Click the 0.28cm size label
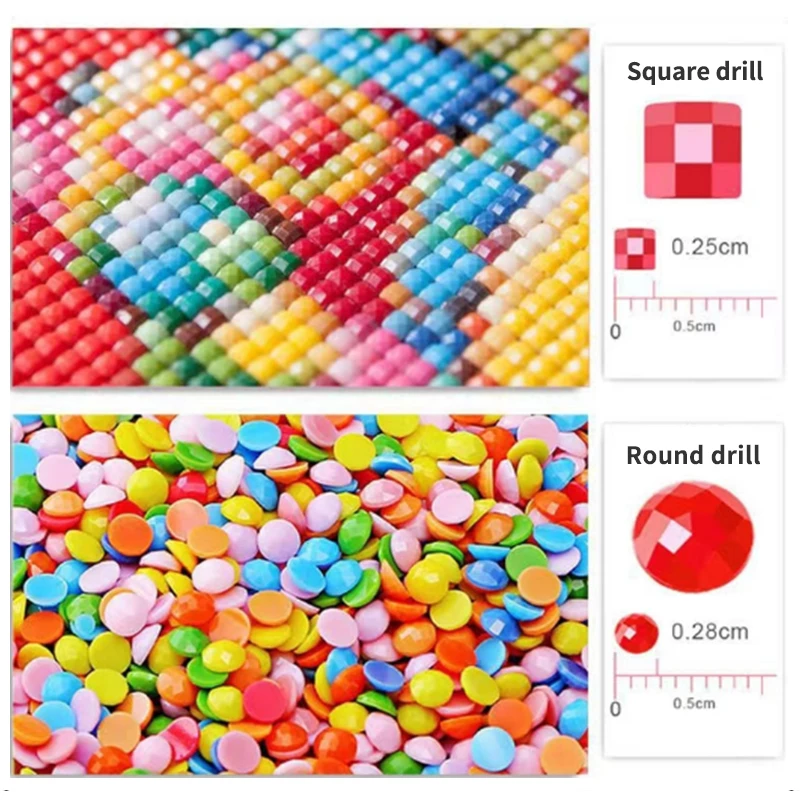This screenshot has width=800, height=800. 710,632
